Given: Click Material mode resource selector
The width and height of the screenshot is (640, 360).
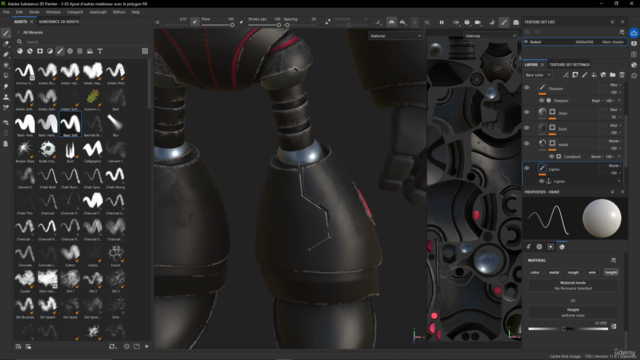Looking at the screenshot, I should 573,285.
